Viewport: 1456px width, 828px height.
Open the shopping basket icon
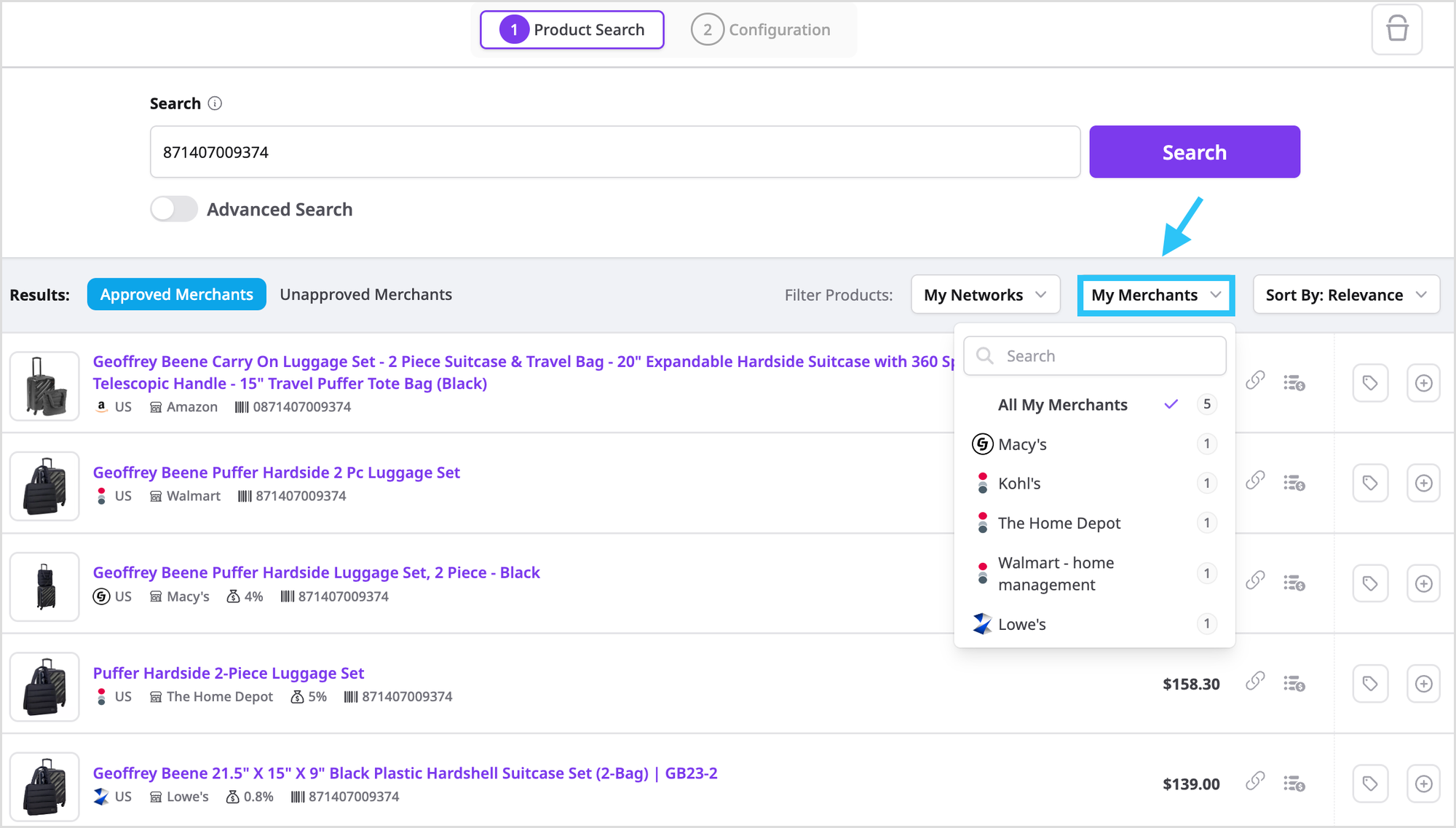coord(1396,30)
